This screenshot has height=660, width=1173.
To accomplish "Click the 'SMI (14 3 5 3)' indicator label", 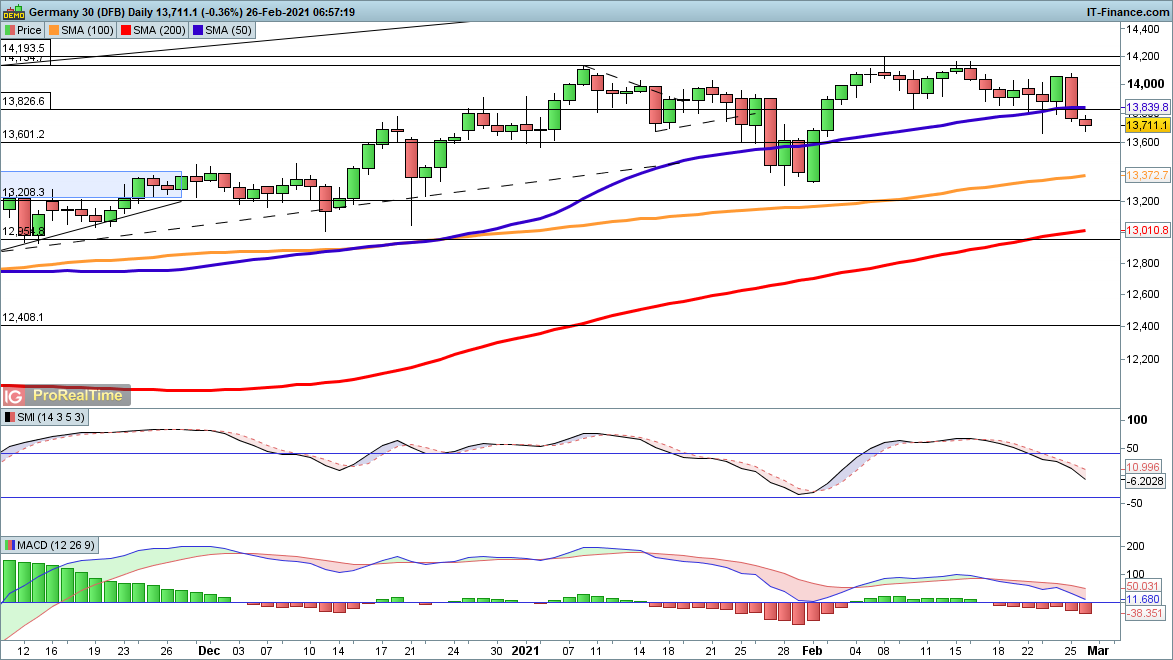I will 50,417.
